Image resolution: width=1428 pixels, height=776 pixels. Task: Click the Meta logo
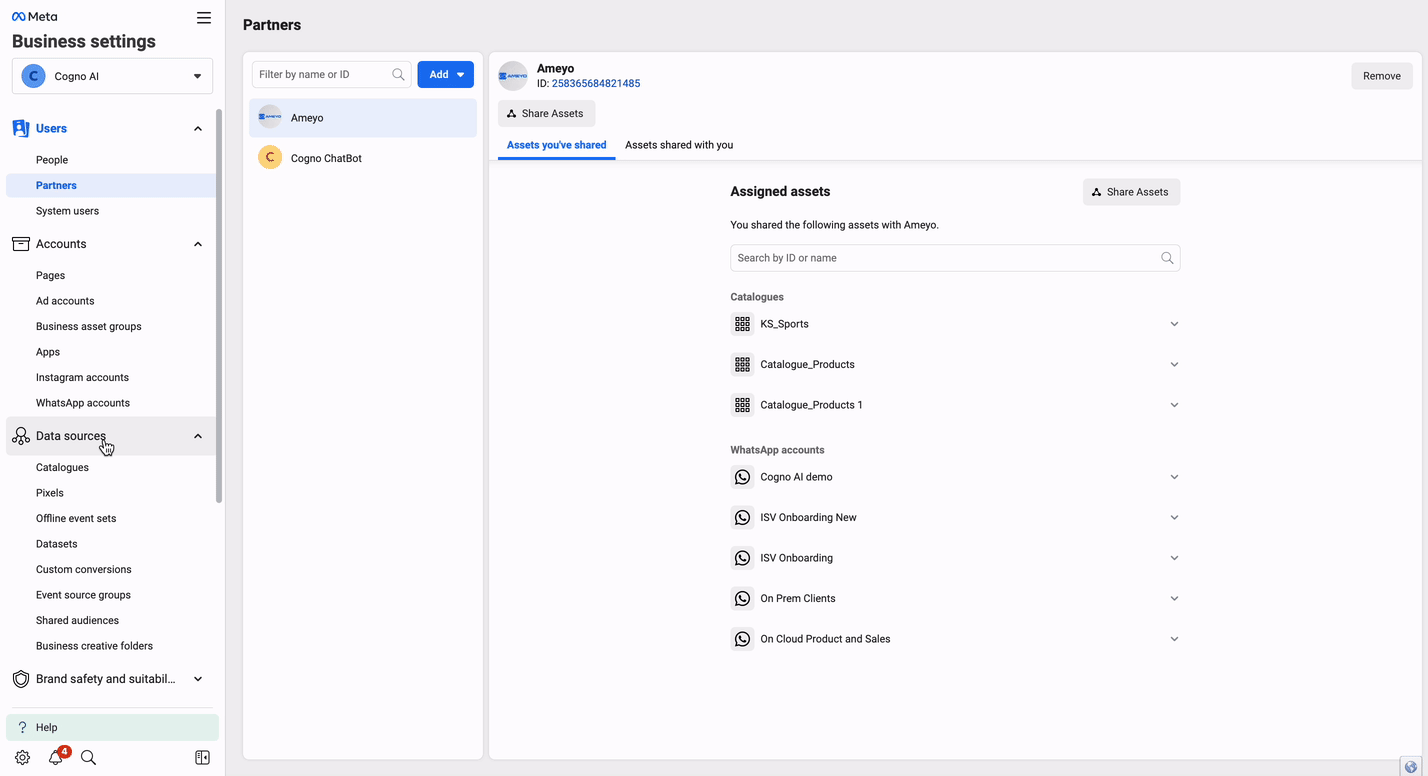pos(35,17)
